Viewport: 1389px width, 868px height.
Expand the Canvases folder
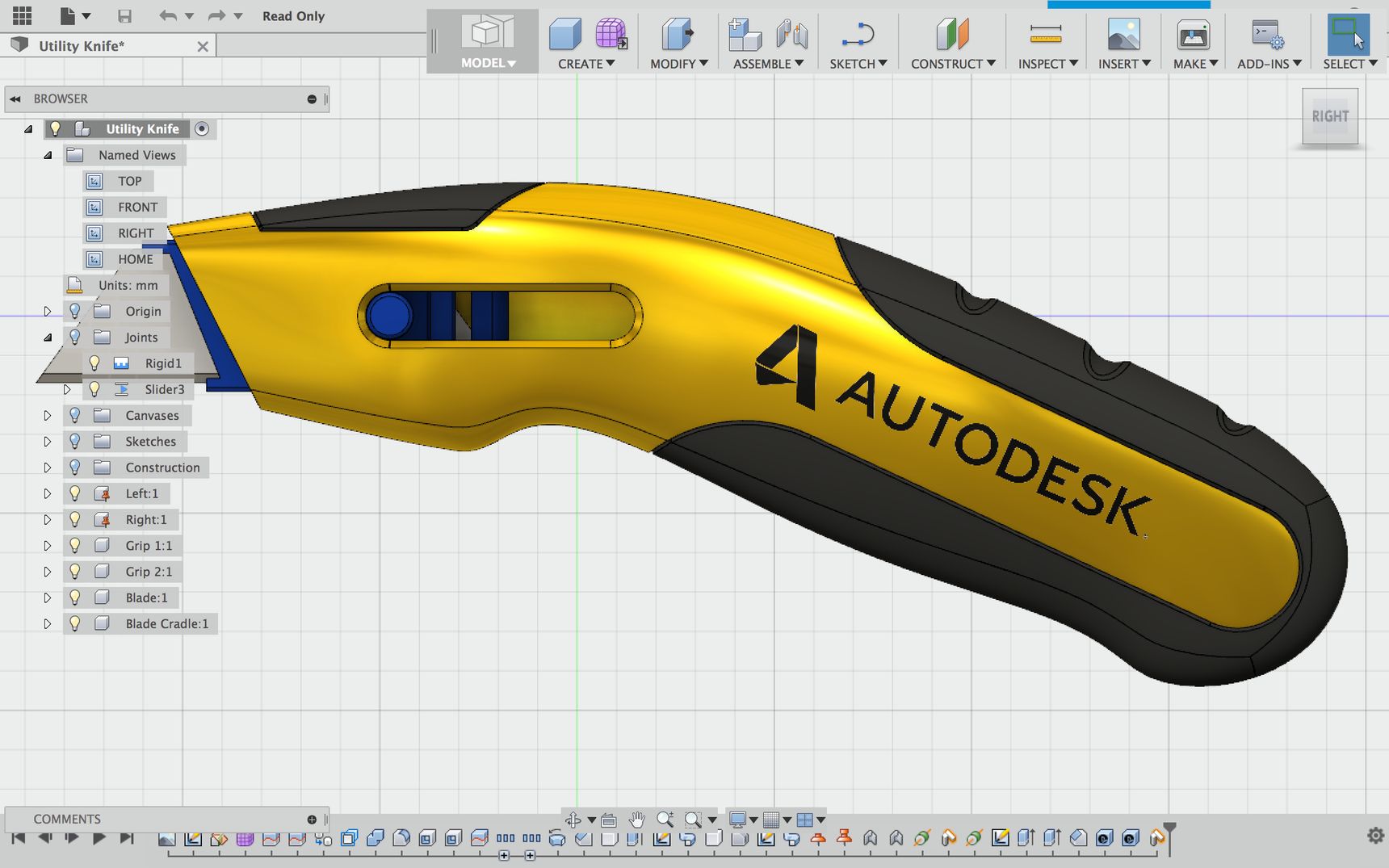[48, 416]
